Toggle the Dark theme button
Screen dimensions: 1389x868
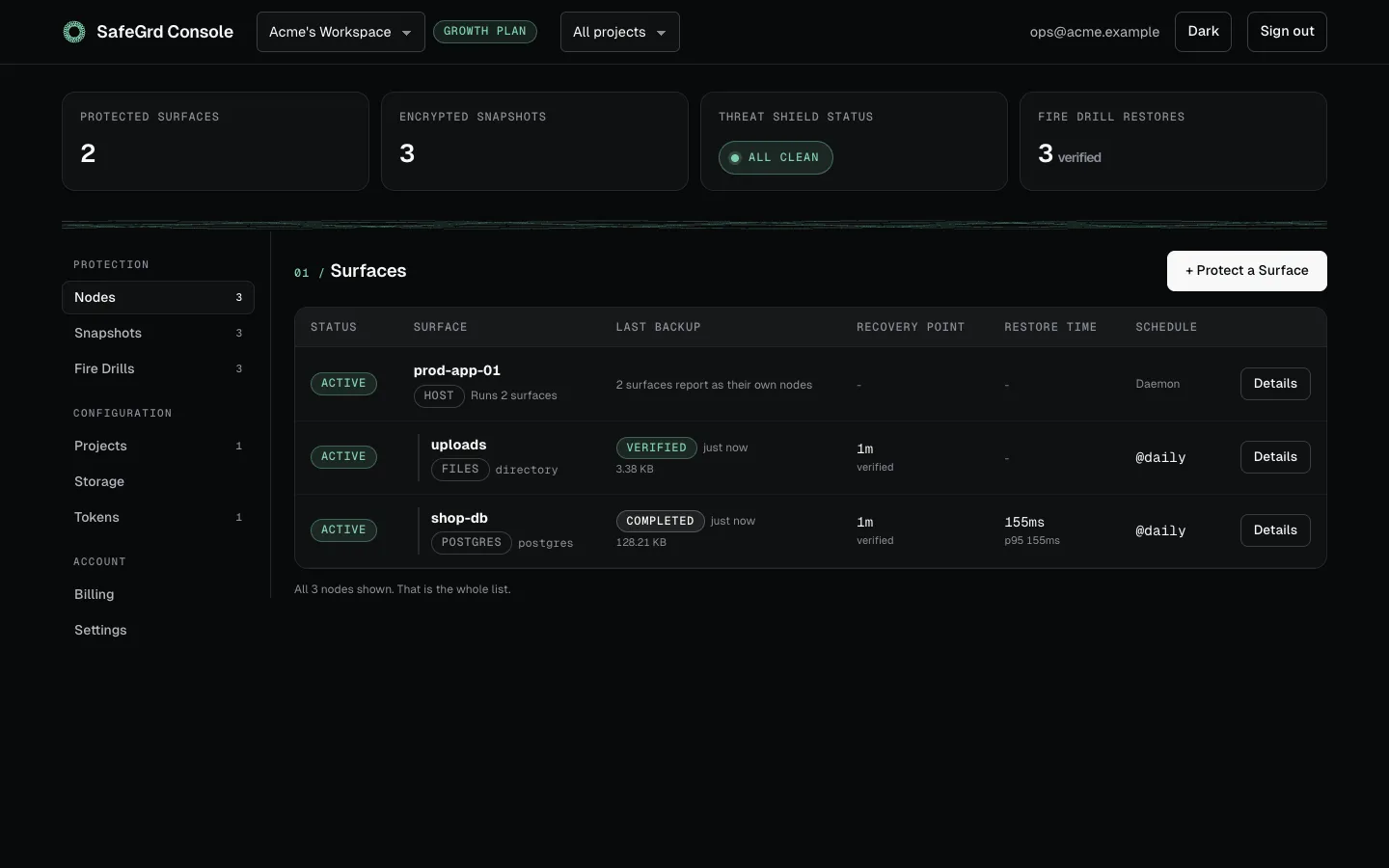click(x=1203, y=32)
